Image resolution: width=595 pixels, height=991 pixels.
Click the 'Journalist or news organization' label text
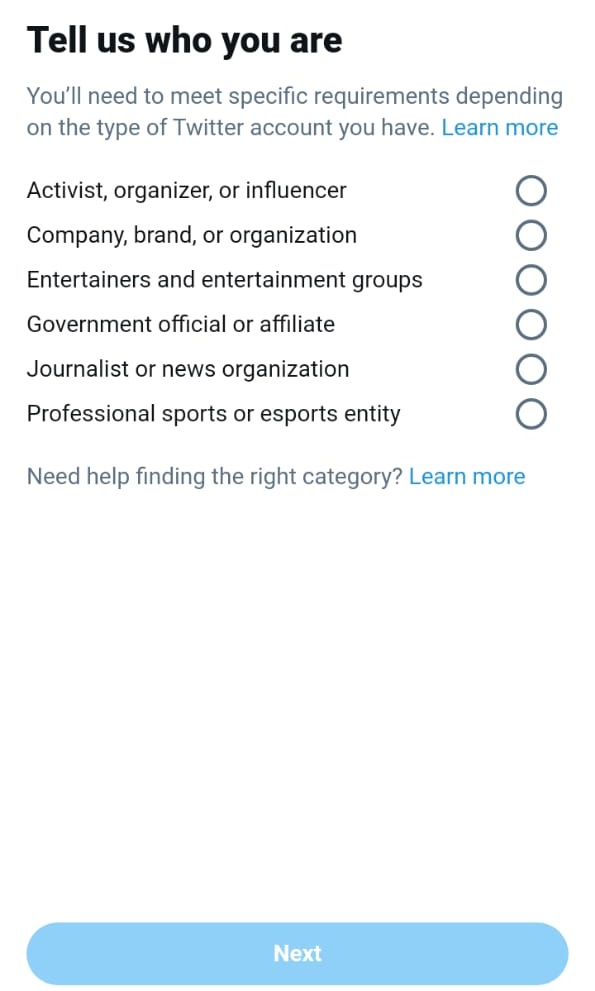pyautogui.click(x=188, y=369)
